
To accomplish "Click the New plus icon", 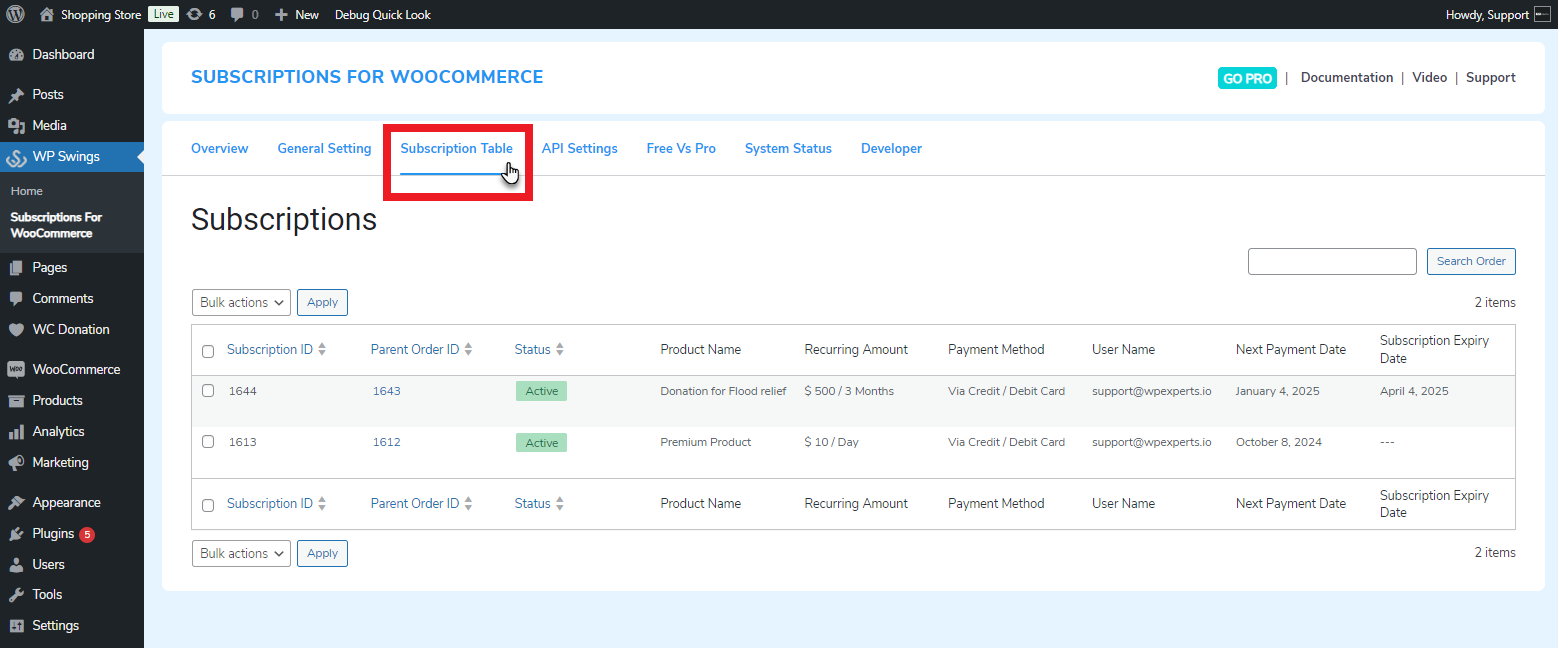I will coord(281,14).
